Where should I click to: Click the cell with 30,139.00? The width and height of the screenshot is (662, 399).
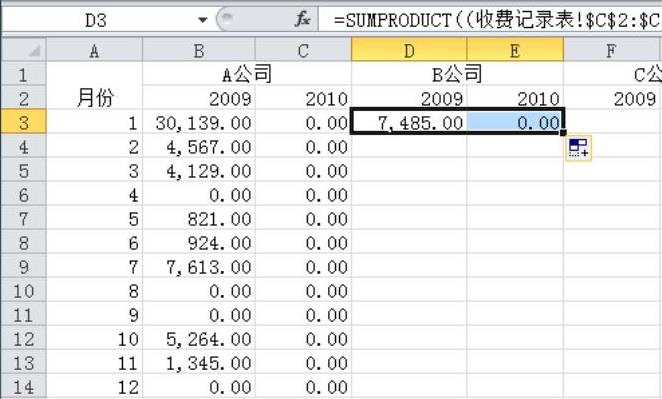(199, 122)
